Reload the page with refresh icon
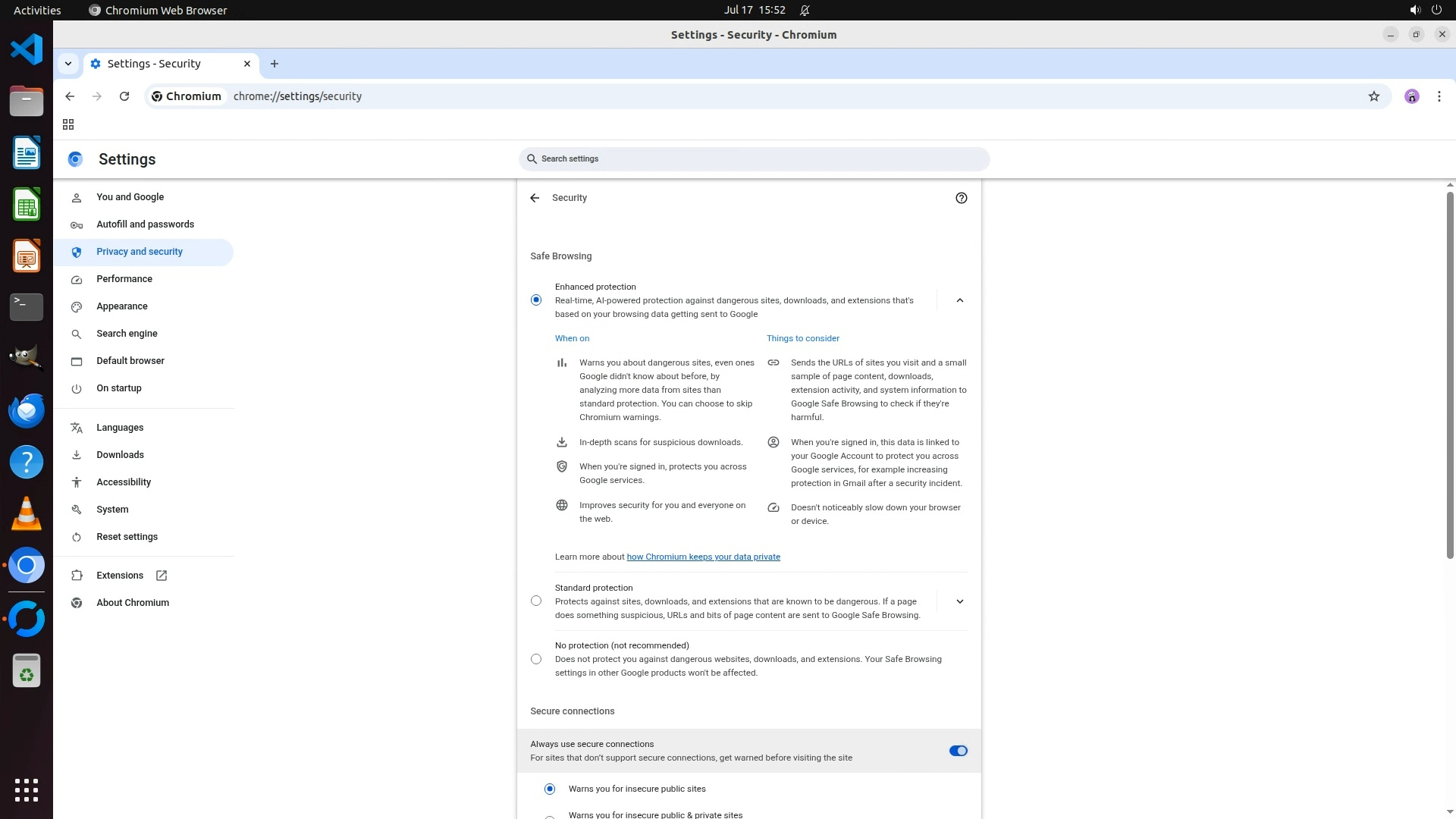Viewport: 1456px width, 819px height. pyautogui.click(x=124, y=96)
